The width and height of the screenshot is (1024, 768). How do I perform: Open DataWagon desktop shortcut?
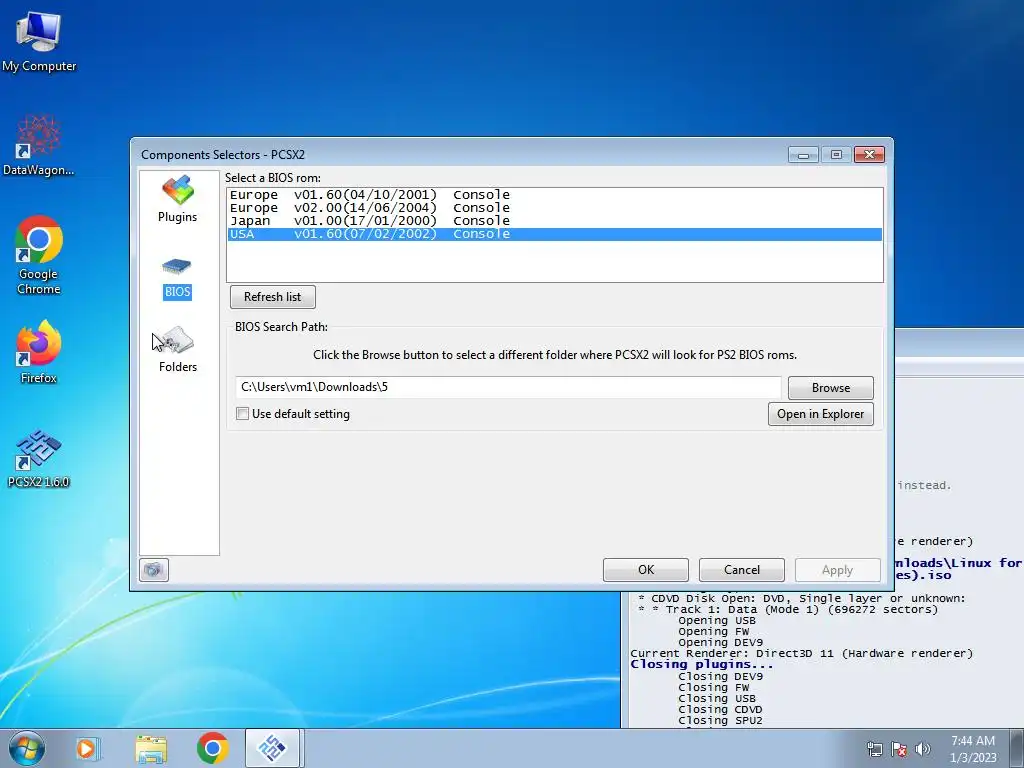click(x=39, y=145)
